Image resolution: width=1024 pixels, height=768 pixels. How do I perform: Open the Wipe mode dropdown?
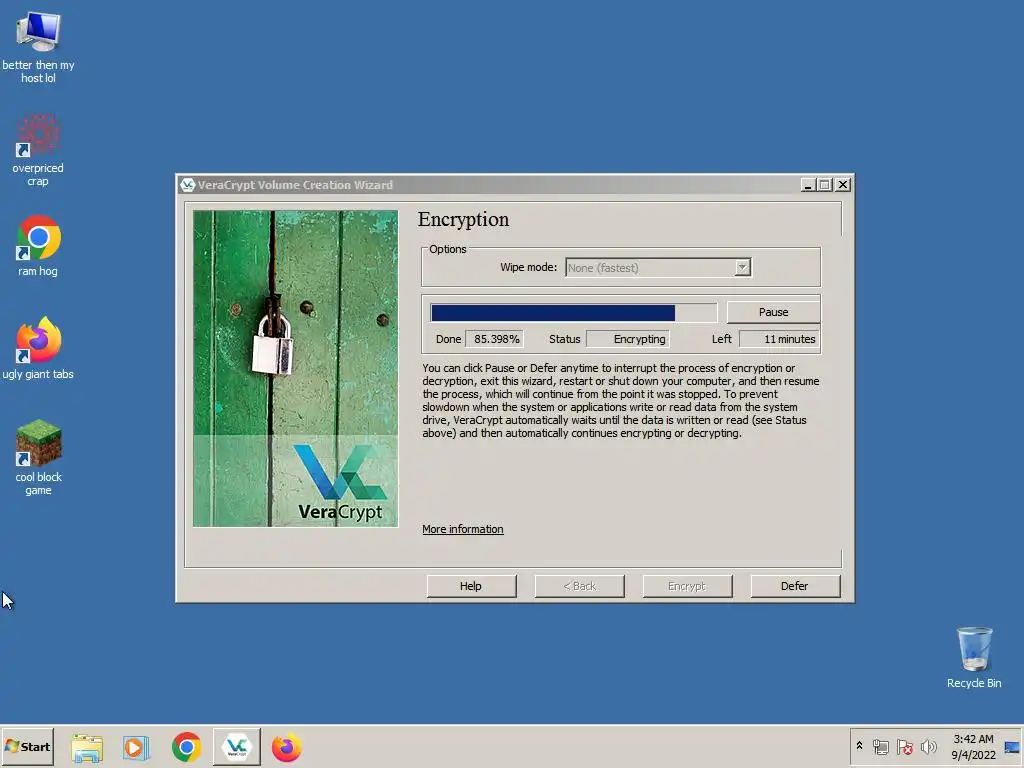coord(658,267)
